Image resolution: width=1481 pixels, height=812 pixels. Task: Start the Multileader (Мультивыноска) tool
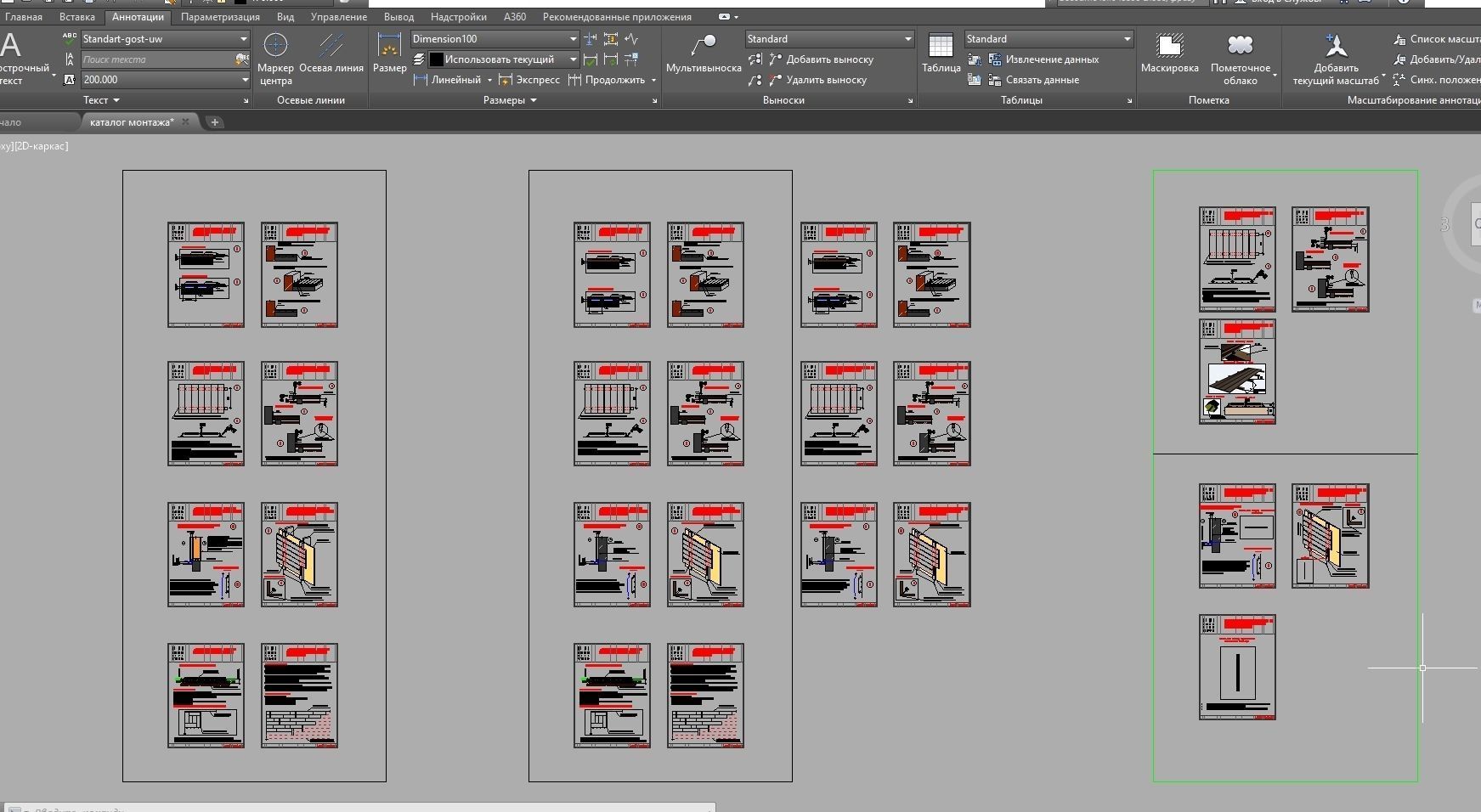[x=704, y=53]
